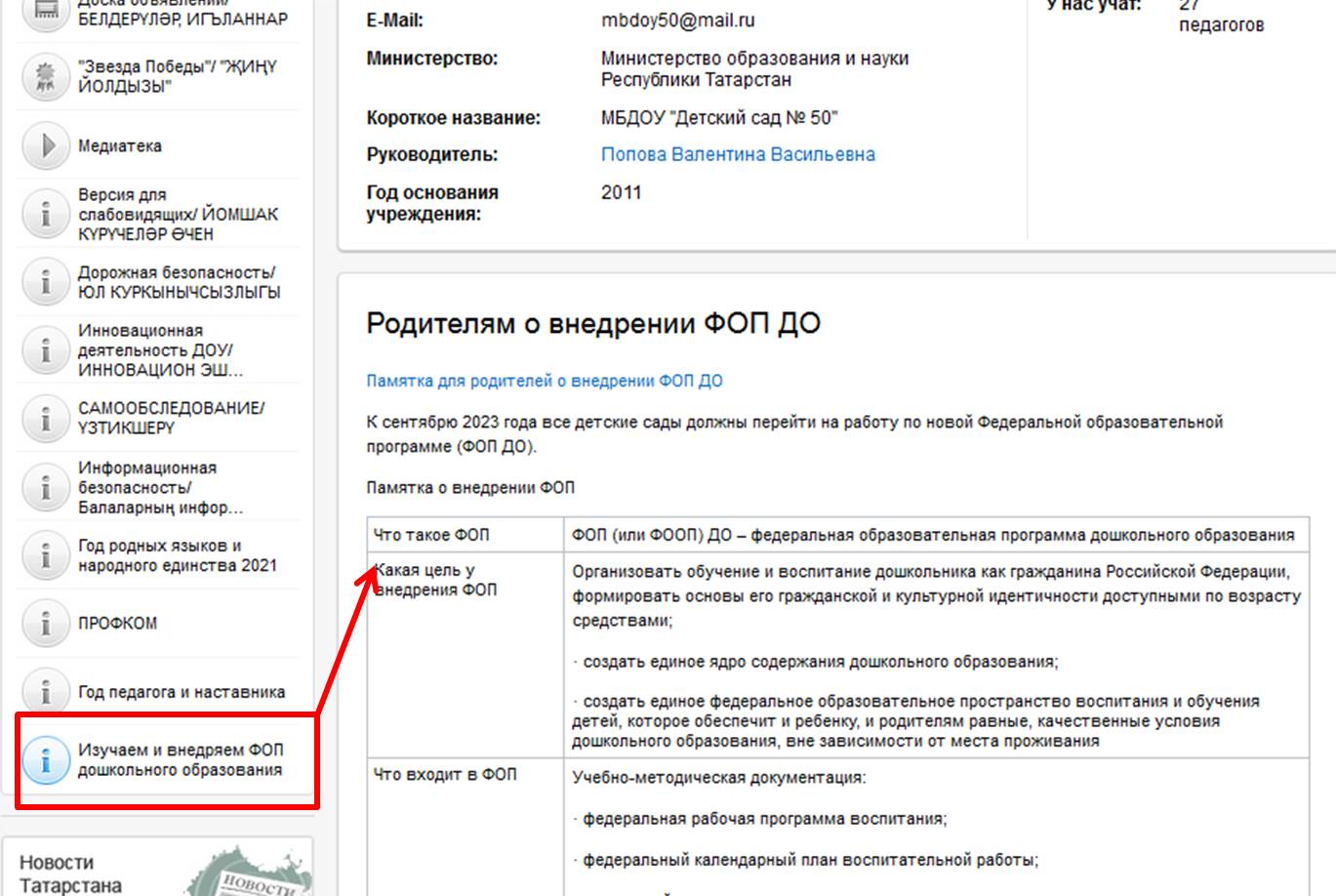Click the star icon beside "Звезда Победы"
1336x896 pixels.
point(46,77)
